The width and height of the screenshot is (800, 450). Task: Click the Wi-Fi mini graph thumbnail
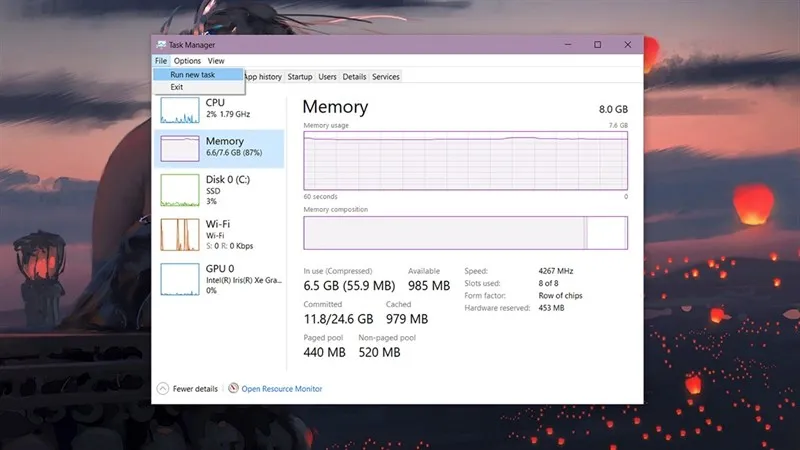(180, 235)
